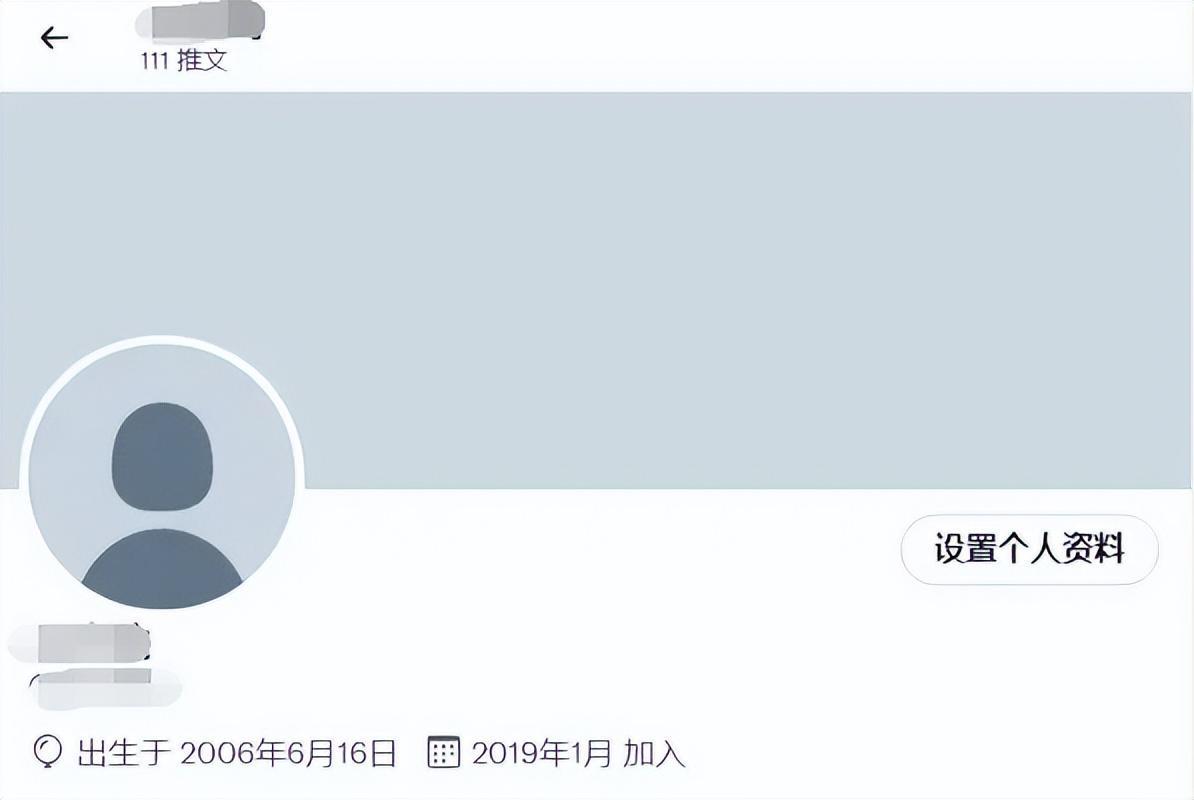Screen dimensions: 1194x800
Task: Select the 出生于 label text
Action: pos(123,753)
